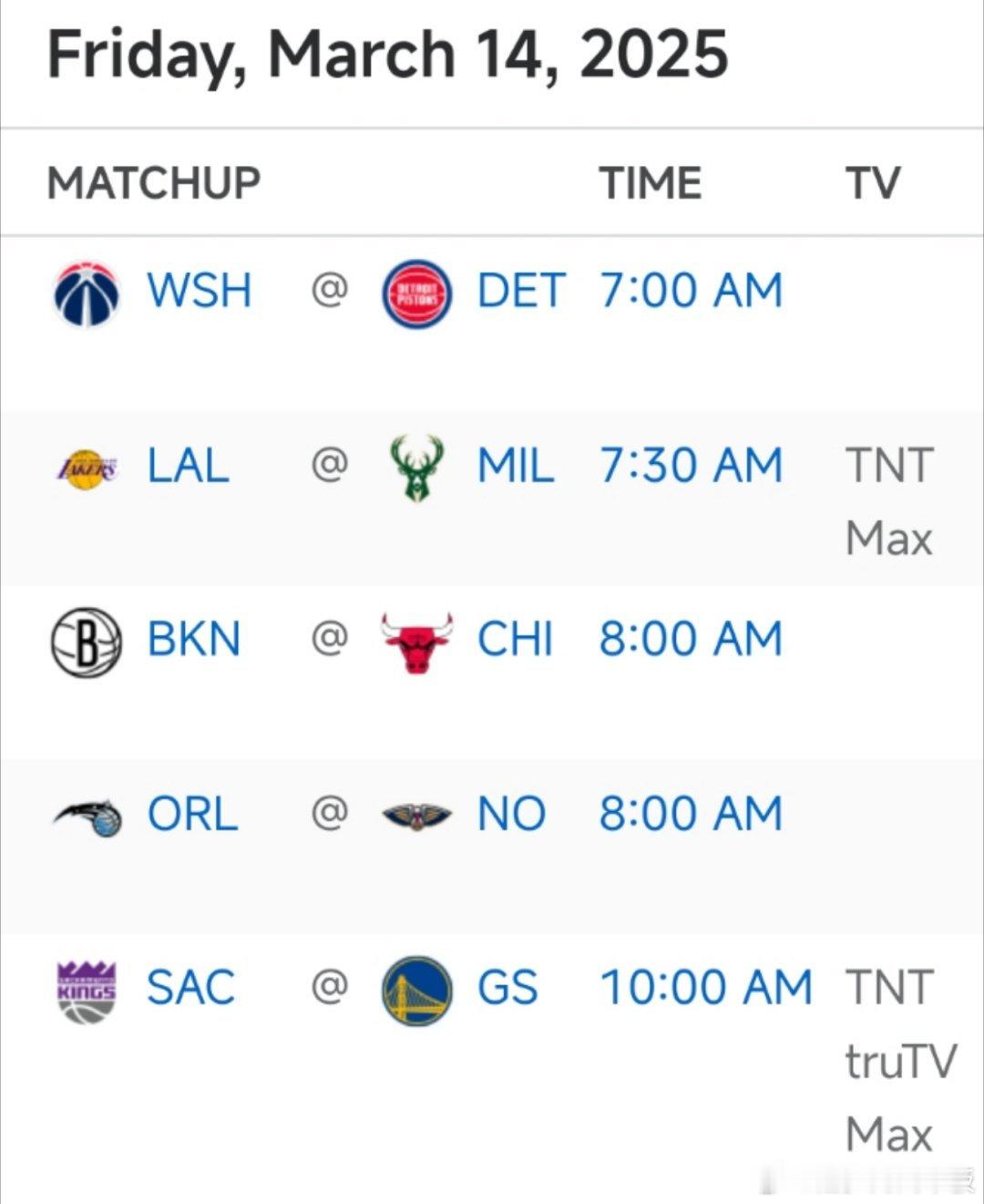Select the Chicago Bulls logo

click(416, 642)
